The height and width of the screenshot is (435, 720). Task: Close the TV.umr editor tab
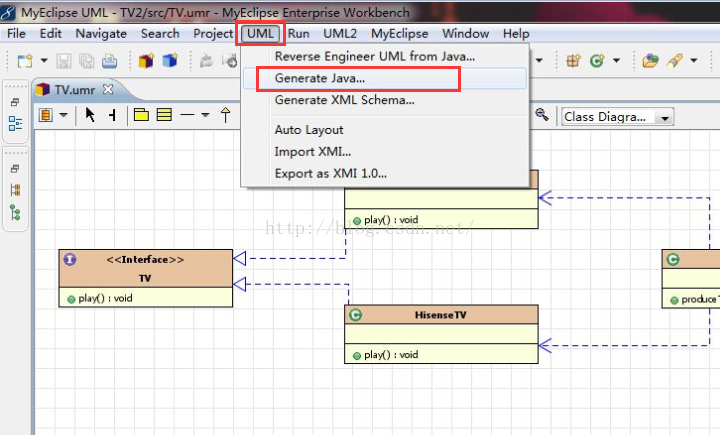[108, 89]
